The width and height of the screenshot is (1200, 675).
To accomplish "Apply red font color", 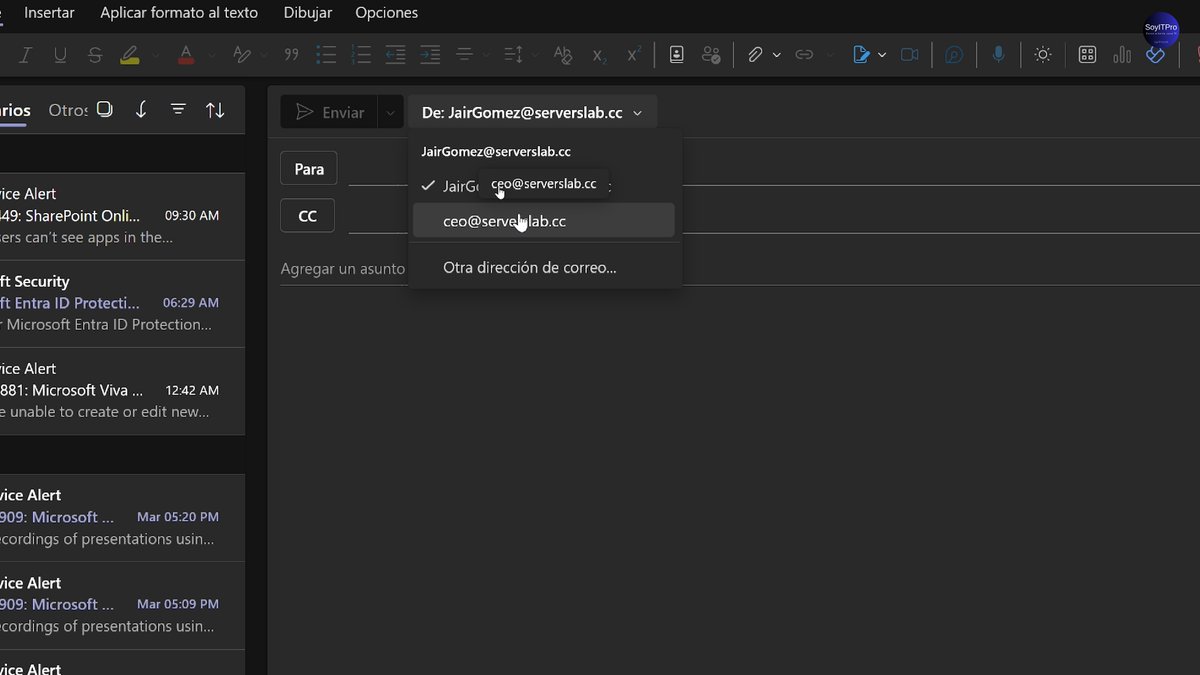I will click(185, 55).
